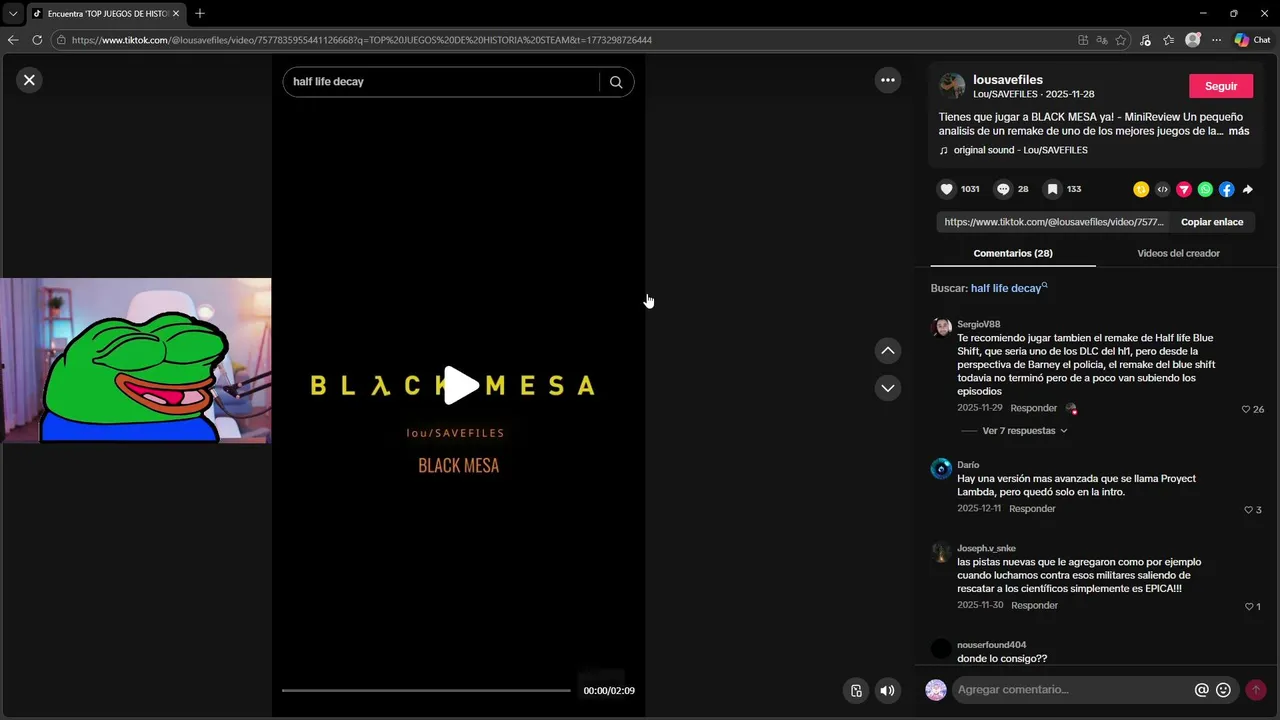Go to the previous video with the up arrow
This screenshot has height=720, width=1280.
click(888, 350)
